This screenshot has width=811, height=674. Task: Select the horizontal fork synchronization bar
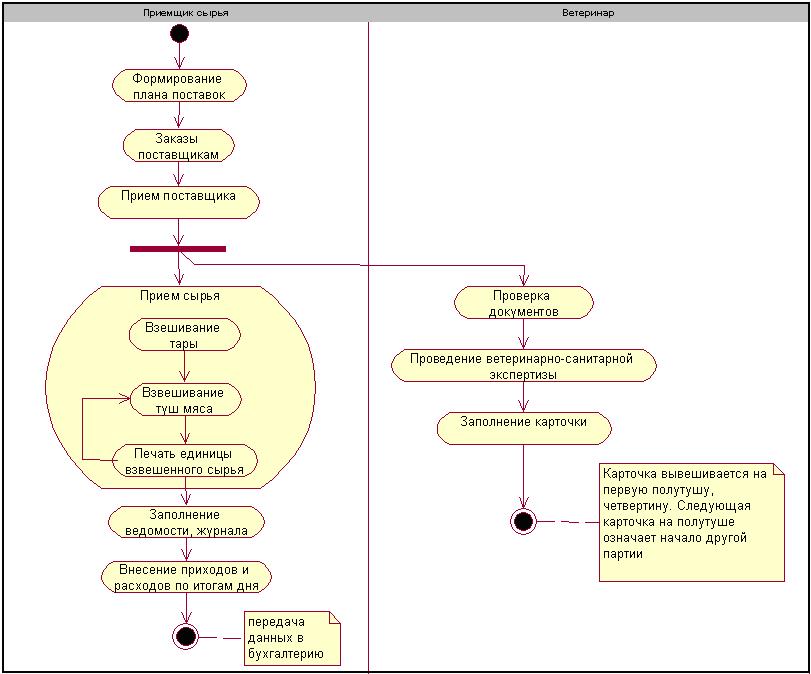click(x=178, y=249)
